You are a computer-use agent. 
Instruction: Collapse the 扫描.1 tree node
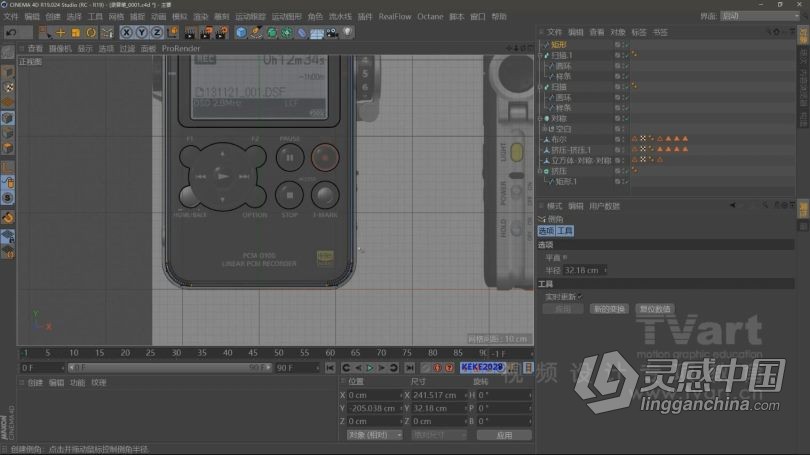pos(540,55)
